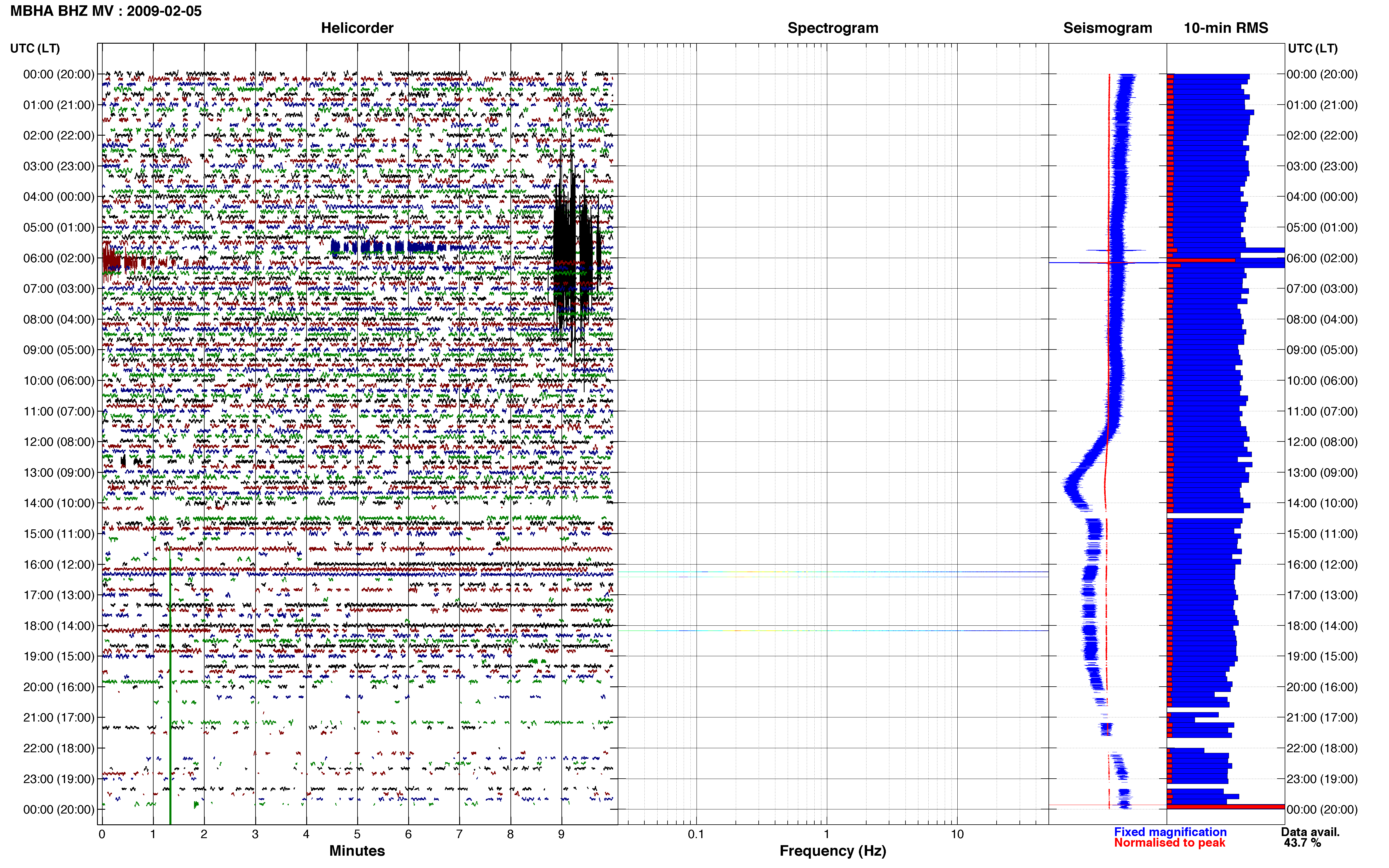Click minute tick label '0' on helicorder axis

[102, 834]
